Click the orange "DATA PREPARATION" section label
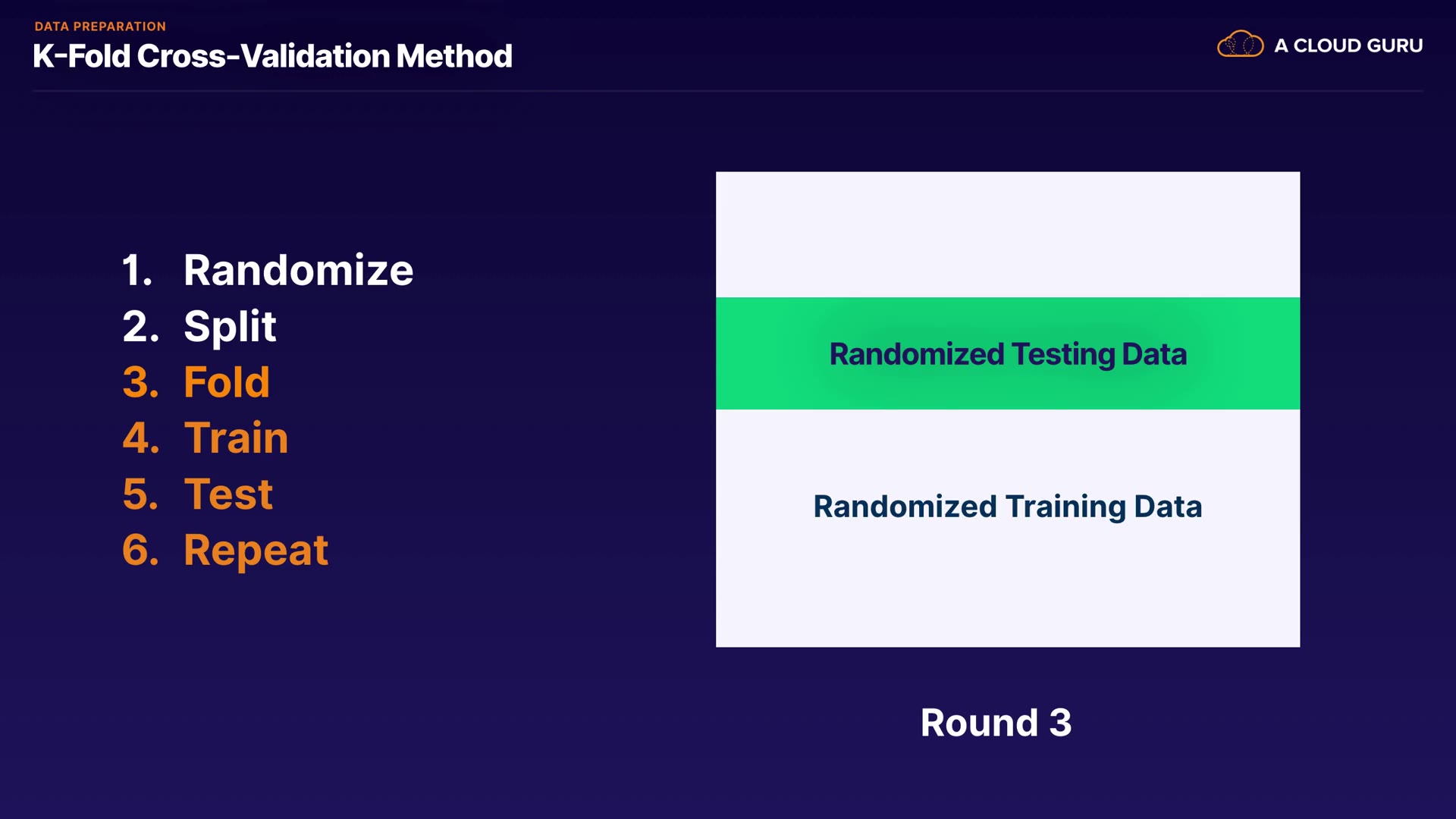Screen dimensions: 1456x819 pos(100,27)
